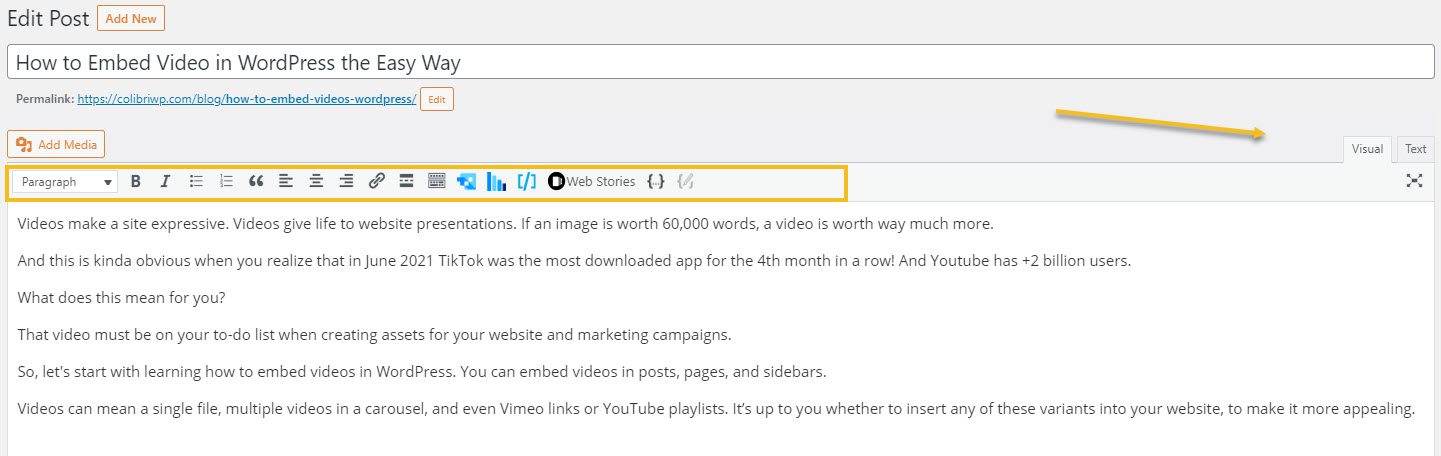Viewport: 1441px width, 456px height.
Task: Insert or edit link
Action: 376,181
